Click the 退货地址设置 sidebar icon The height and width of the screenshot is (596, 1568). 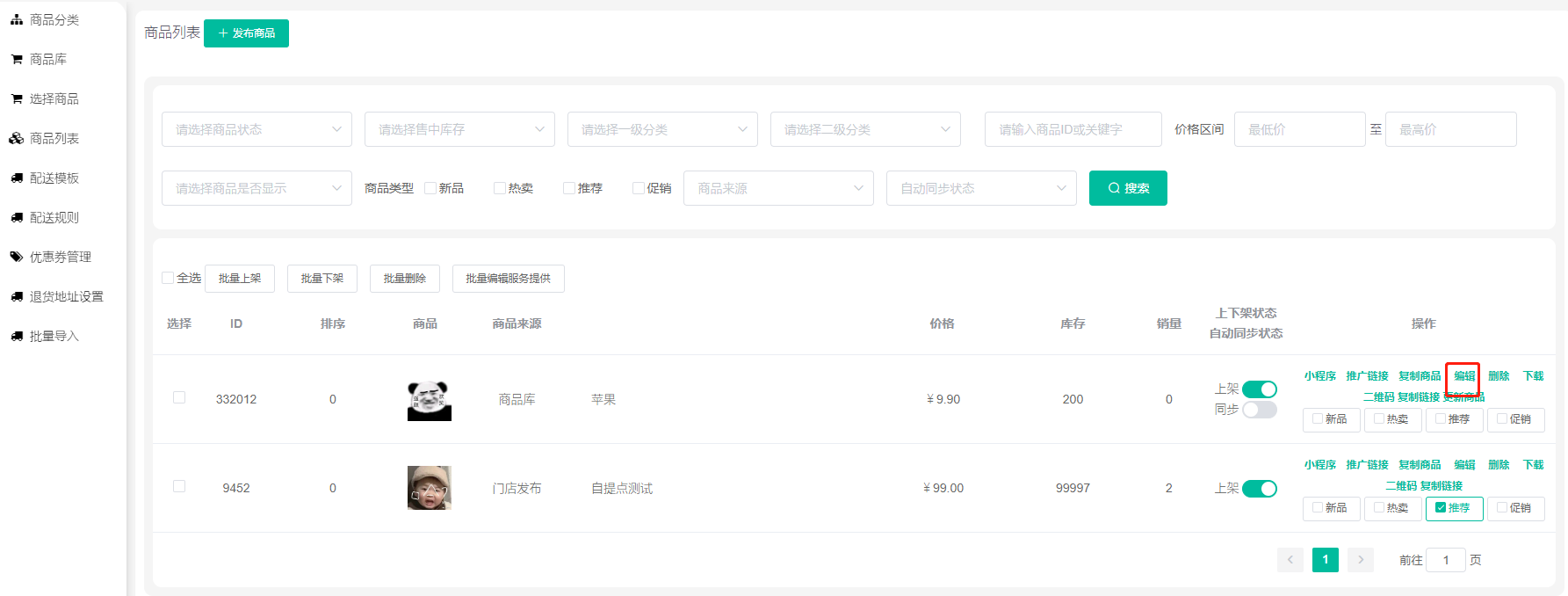pyautogui.click(x=17, y=296)
